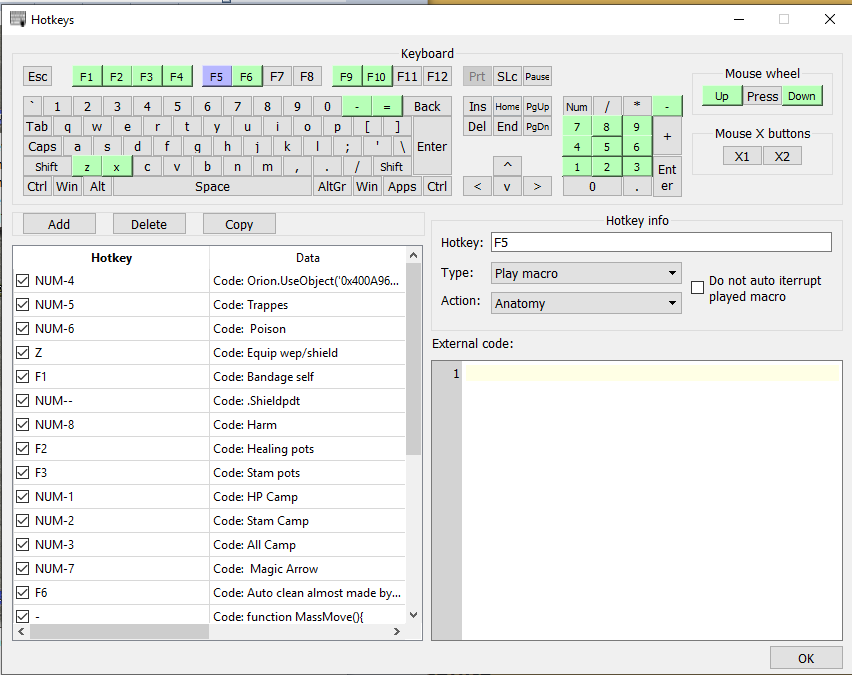Toggle the NUM-5 hotkey checkbox
852x675 pixels.
[x=22, y=305]
